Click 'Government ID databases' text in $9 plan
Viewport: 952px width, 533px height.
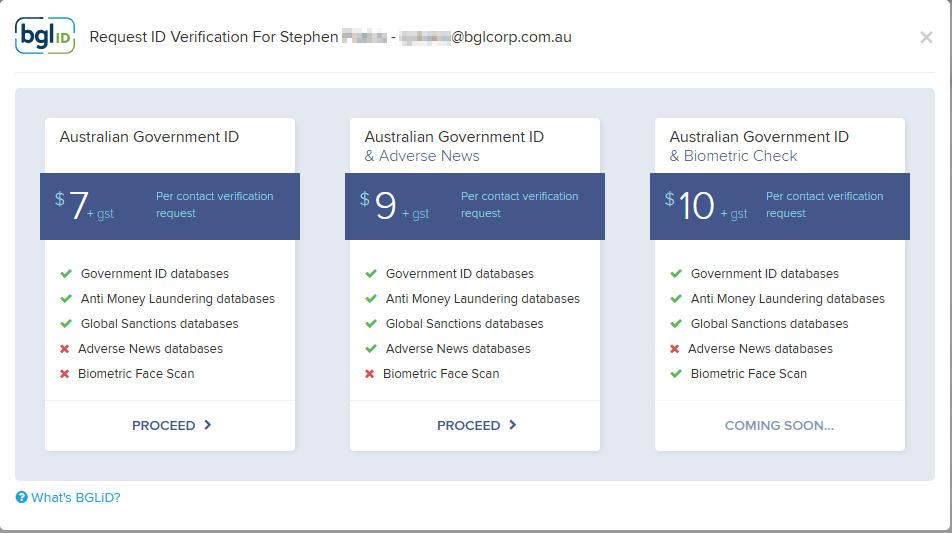(460, 274)
